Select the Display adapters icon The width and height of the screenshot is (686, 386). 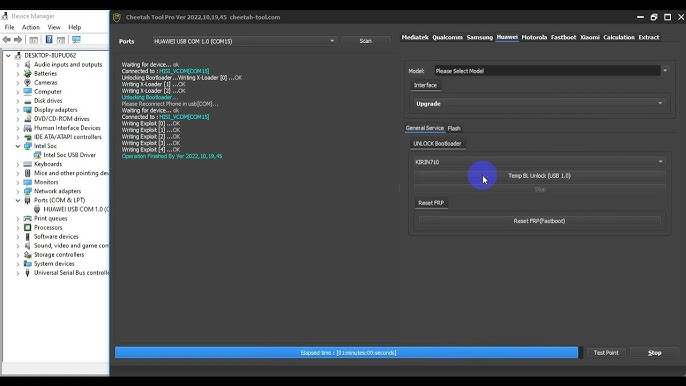[x=28, y=110]
